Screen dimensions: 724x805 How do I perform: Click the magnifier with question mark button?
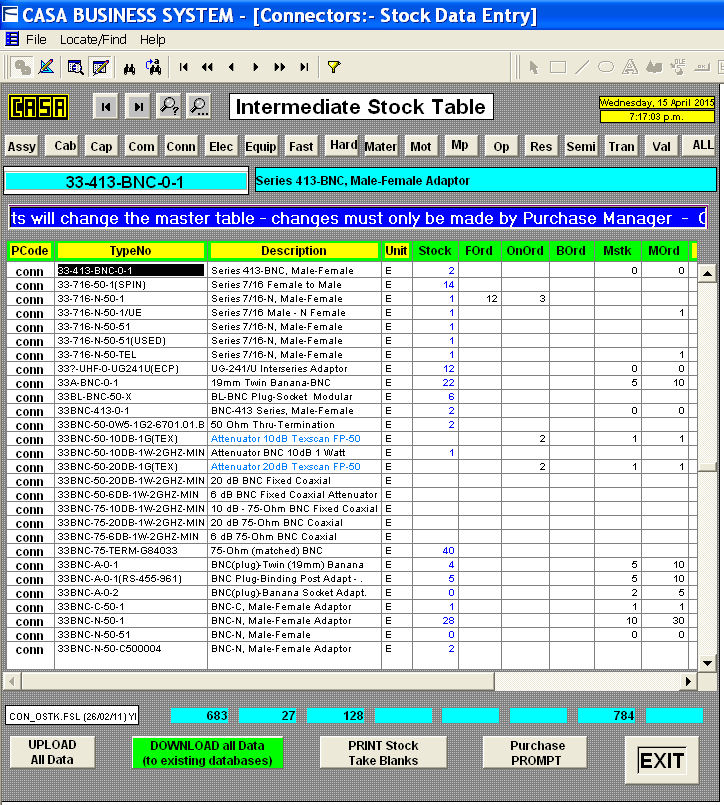(x=169, y=107)
